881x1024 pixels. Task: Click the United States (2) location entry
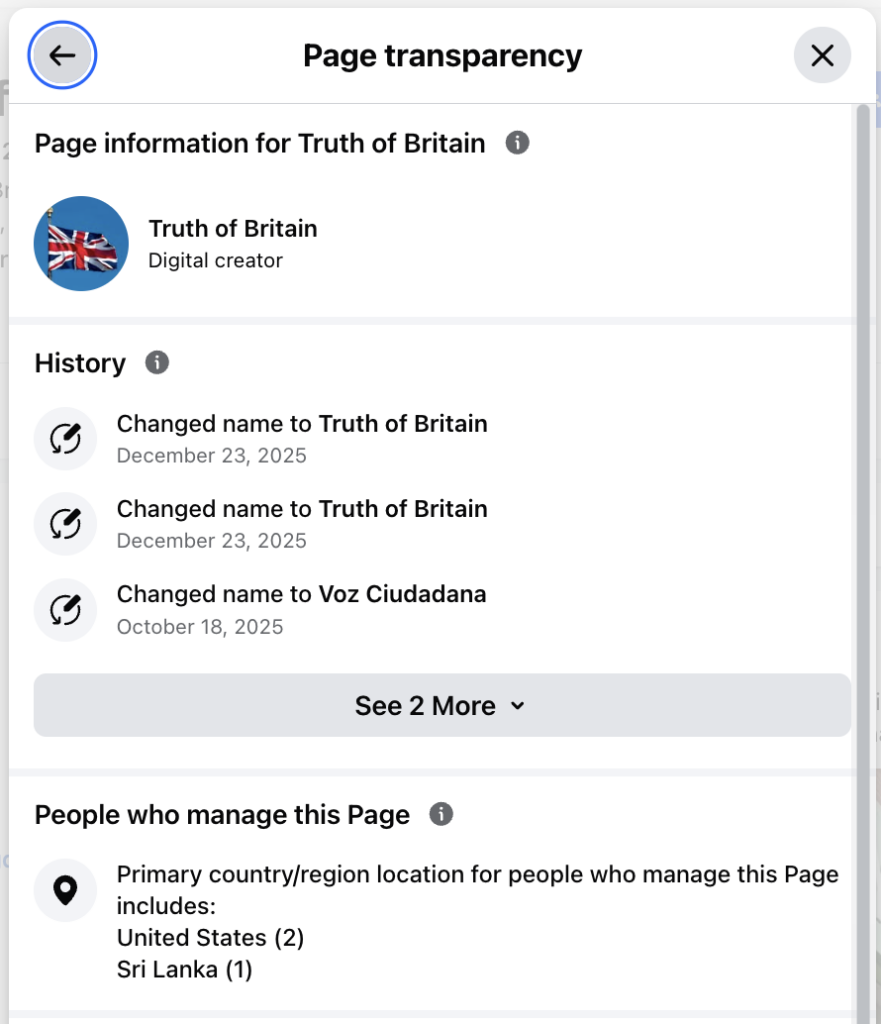pyautogui.click(x=210, y=938)
